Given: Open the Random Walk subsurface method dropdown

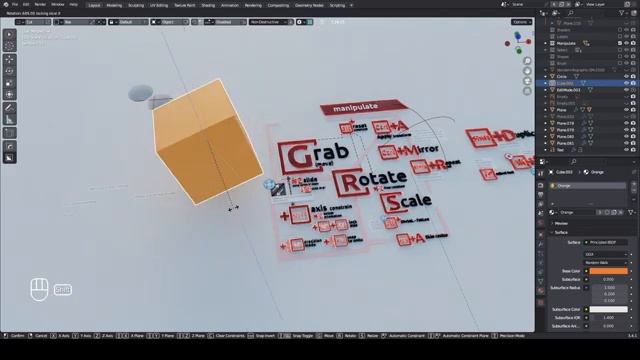Looking at the screenshot, I should pyautogui.click(x=605, y=262).
